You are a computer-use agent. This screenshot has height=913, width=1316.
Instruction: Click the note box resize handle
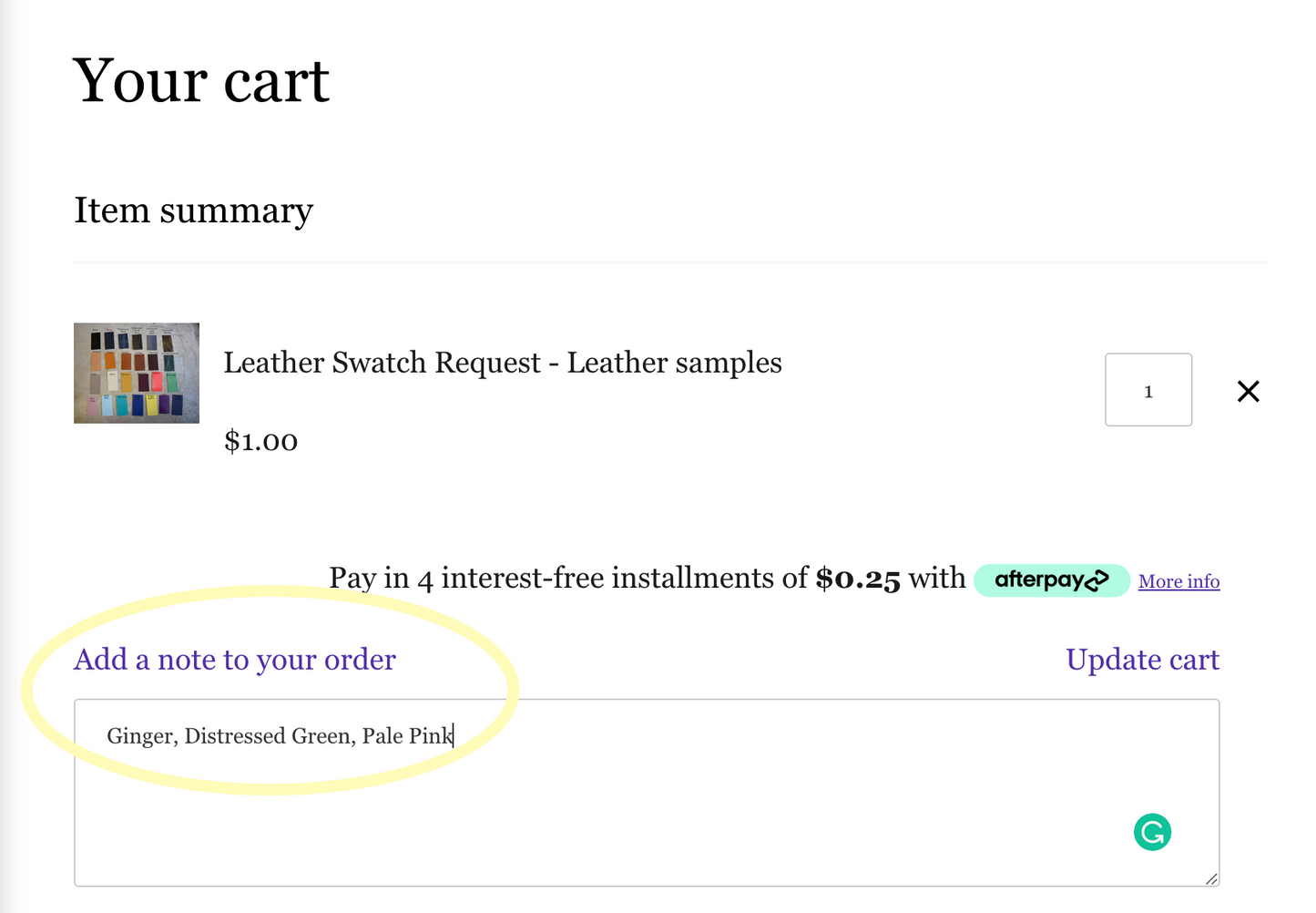(1211, 878)
